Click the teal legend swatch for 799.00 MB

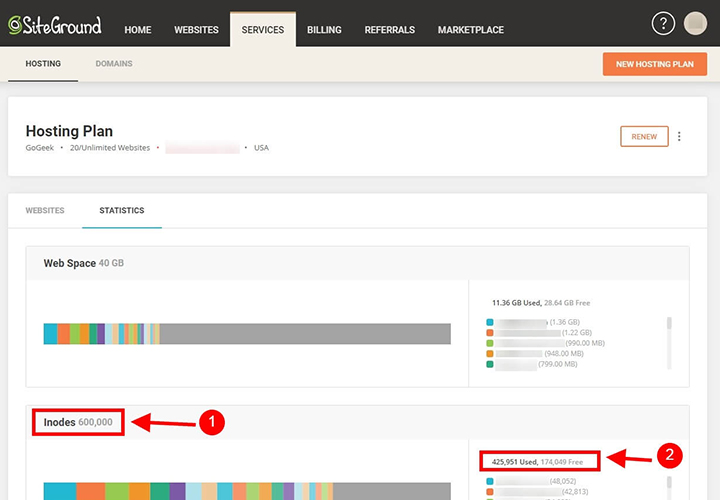[490, 365]
